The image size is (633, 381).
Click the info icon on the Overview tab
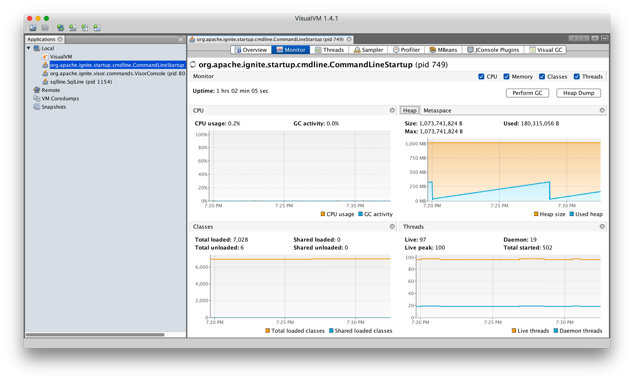[238, 50]
